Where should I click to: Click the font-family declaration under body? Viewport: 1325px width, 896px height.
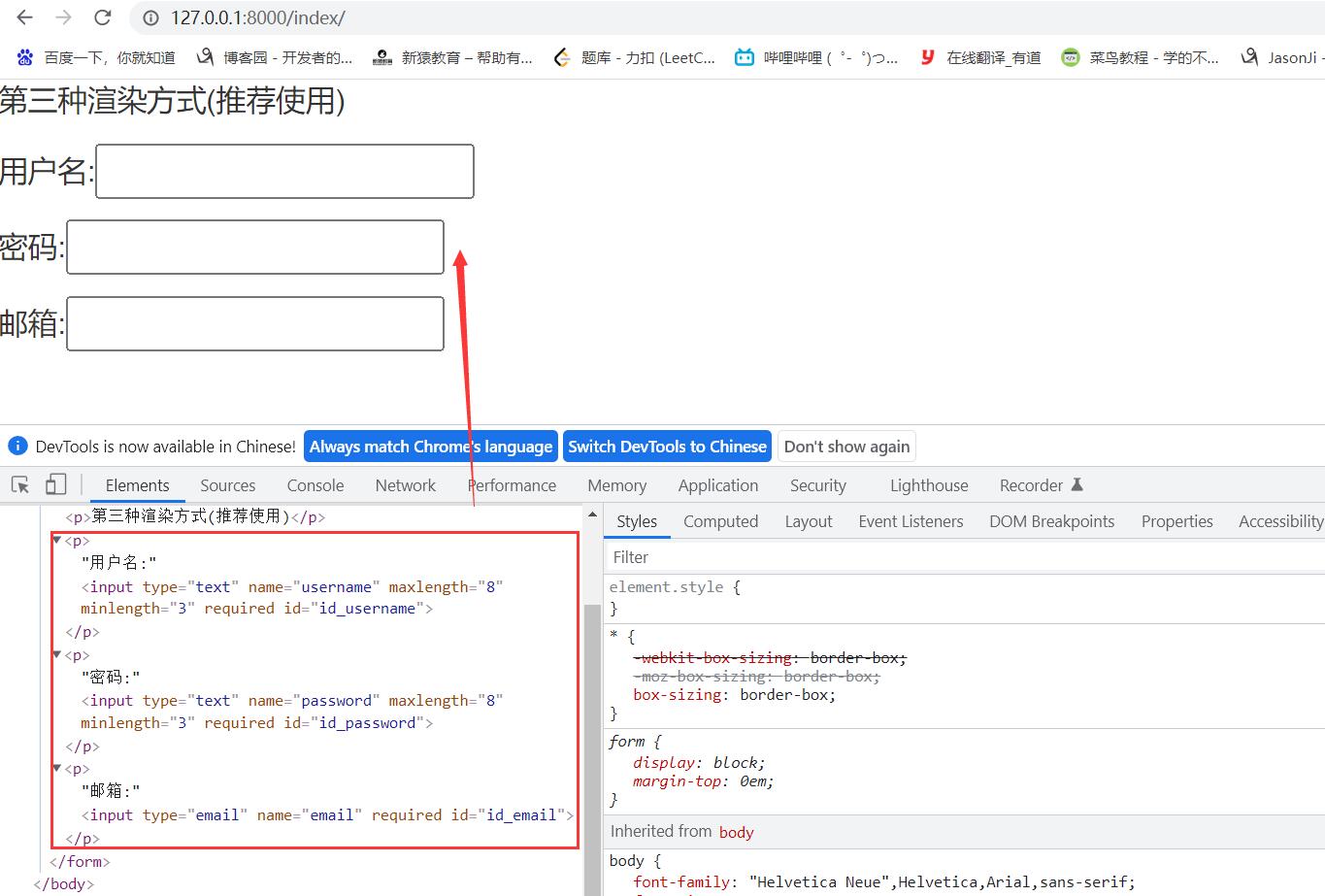883,881
